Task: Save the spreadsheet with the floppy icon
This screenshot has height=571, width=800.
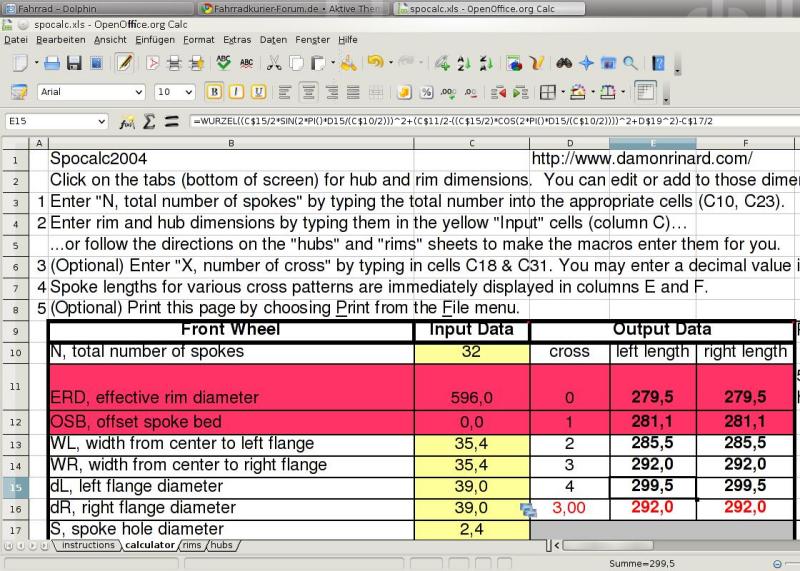Action: coord(74,63)
